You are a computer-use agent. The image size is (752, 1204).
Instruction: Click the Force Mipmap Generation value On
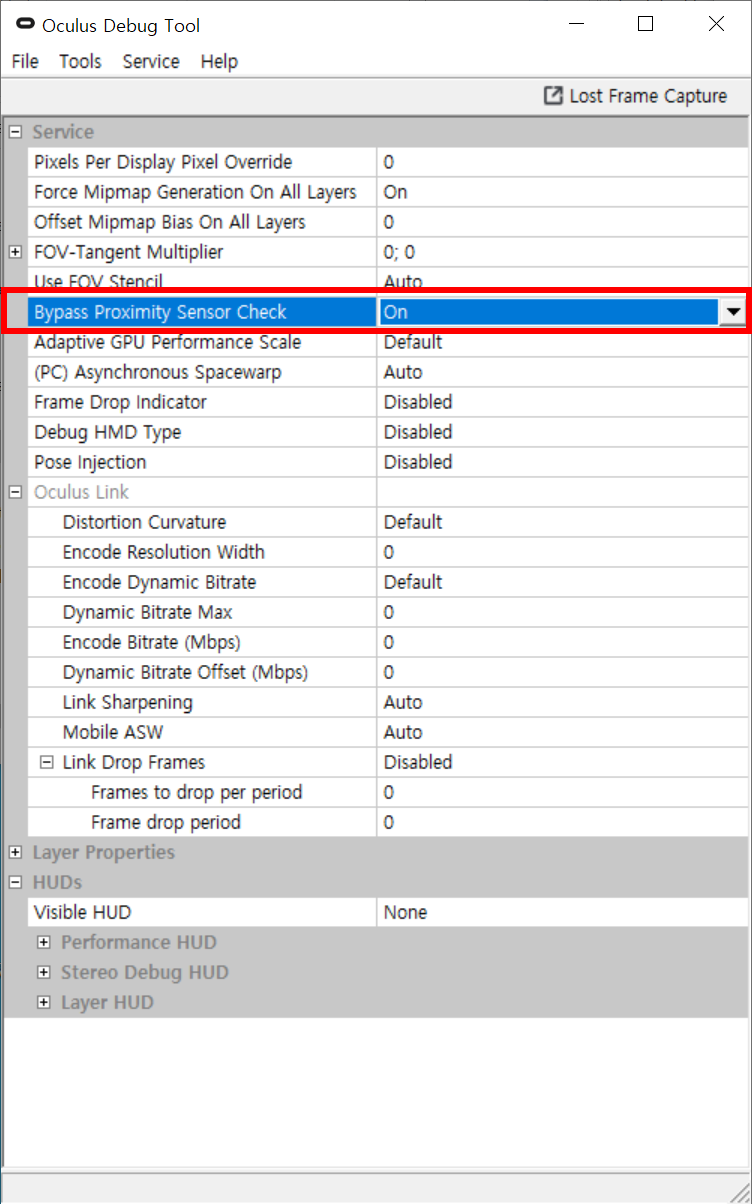pos(562,192)
